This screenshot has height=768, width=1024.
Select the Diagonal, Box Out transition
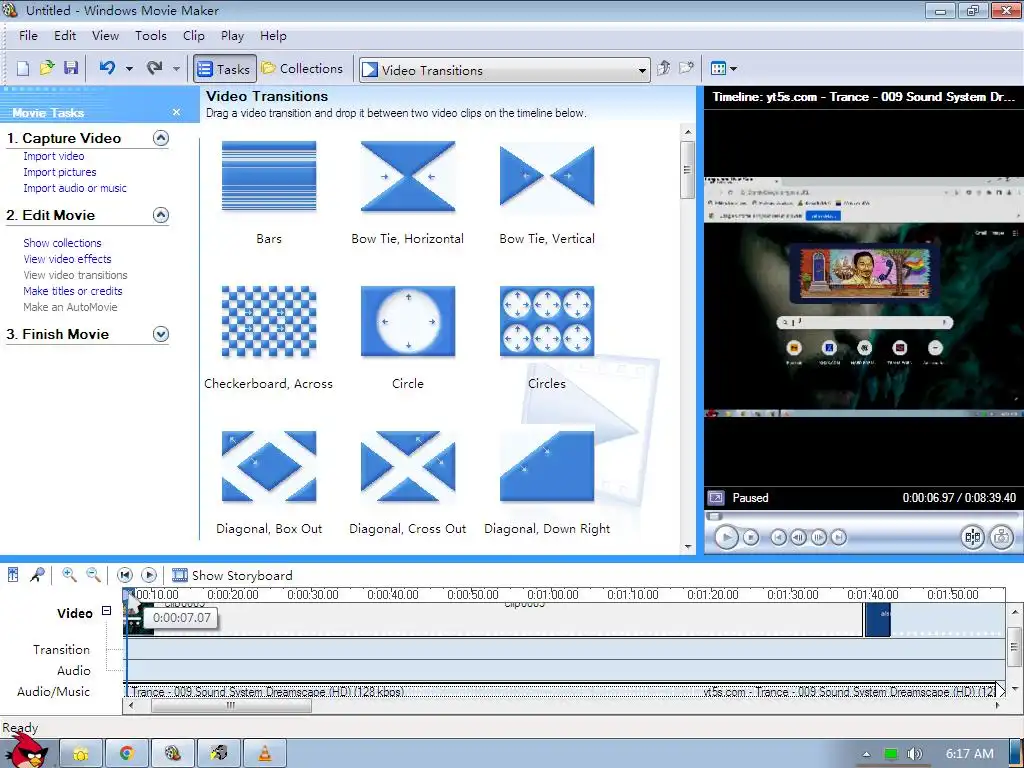[269, 466]
